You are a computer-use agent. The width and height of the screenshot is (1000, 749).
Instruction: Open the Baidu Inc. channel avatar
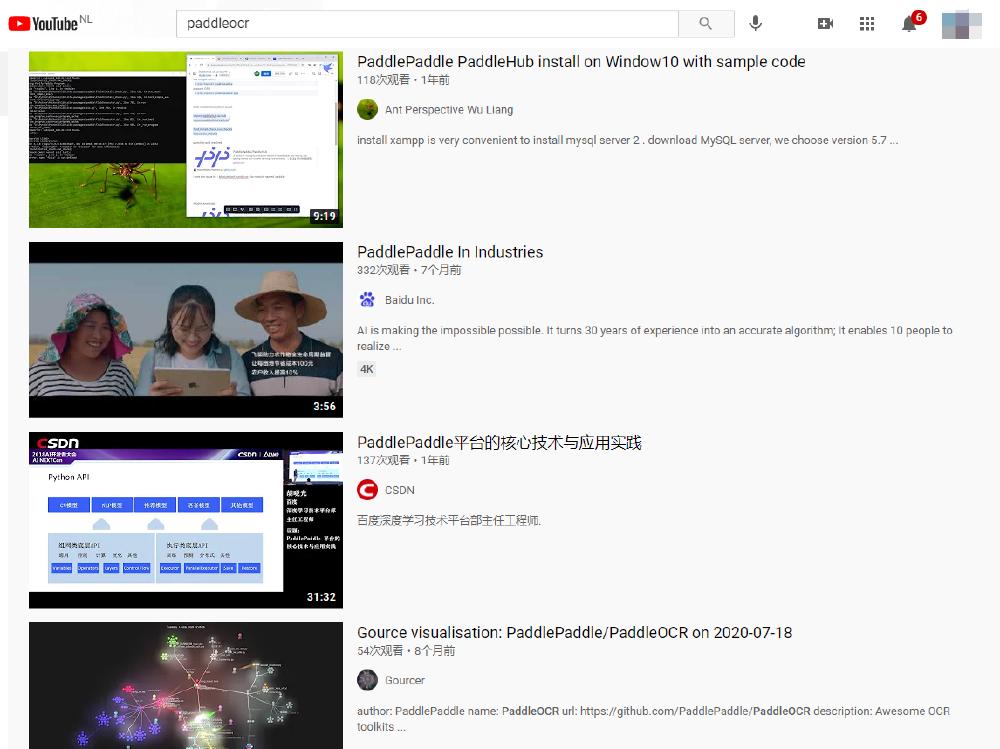(367, 300)
